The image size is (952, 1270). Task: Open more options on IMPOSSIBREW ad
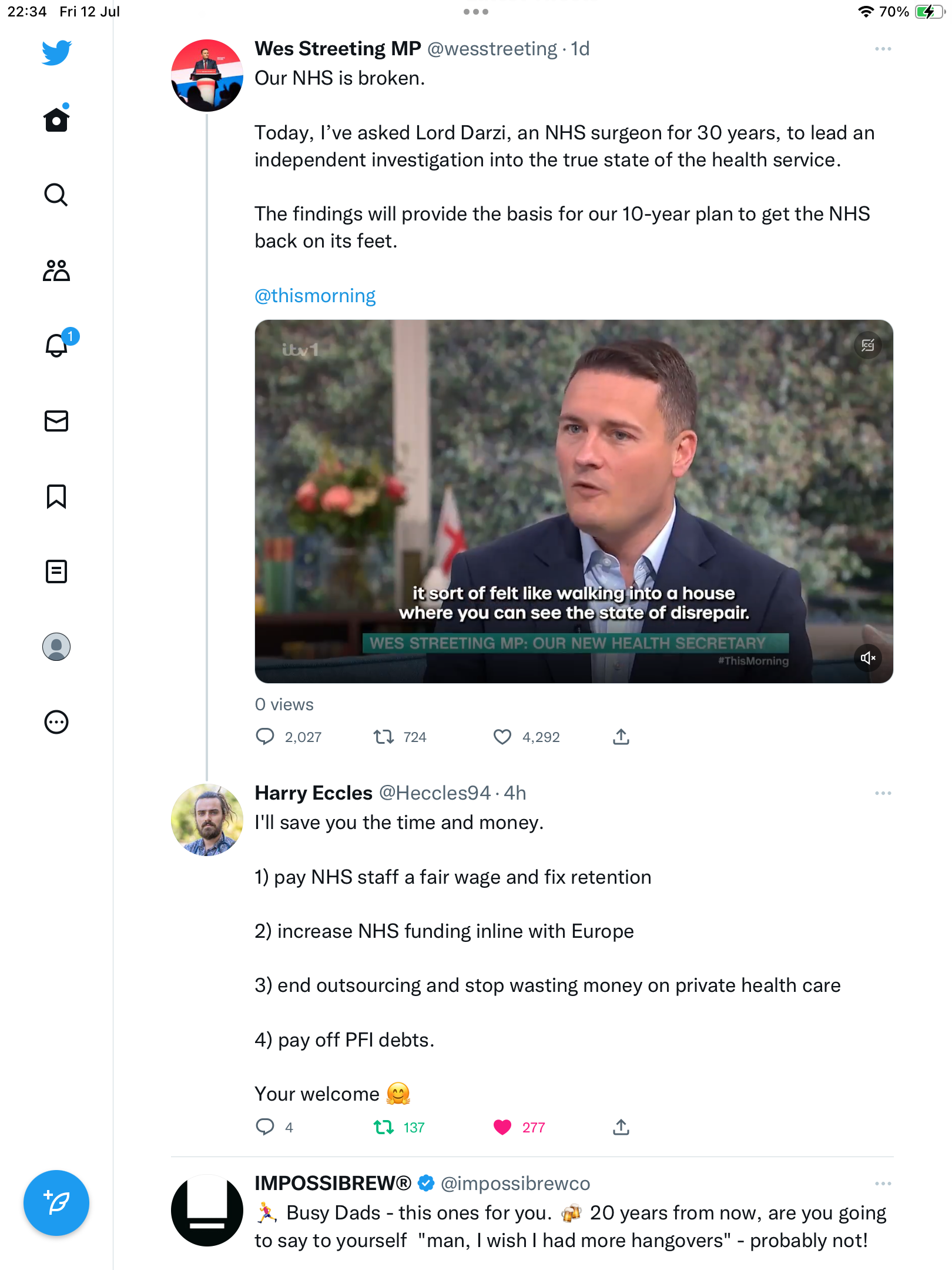point(883,1184)
